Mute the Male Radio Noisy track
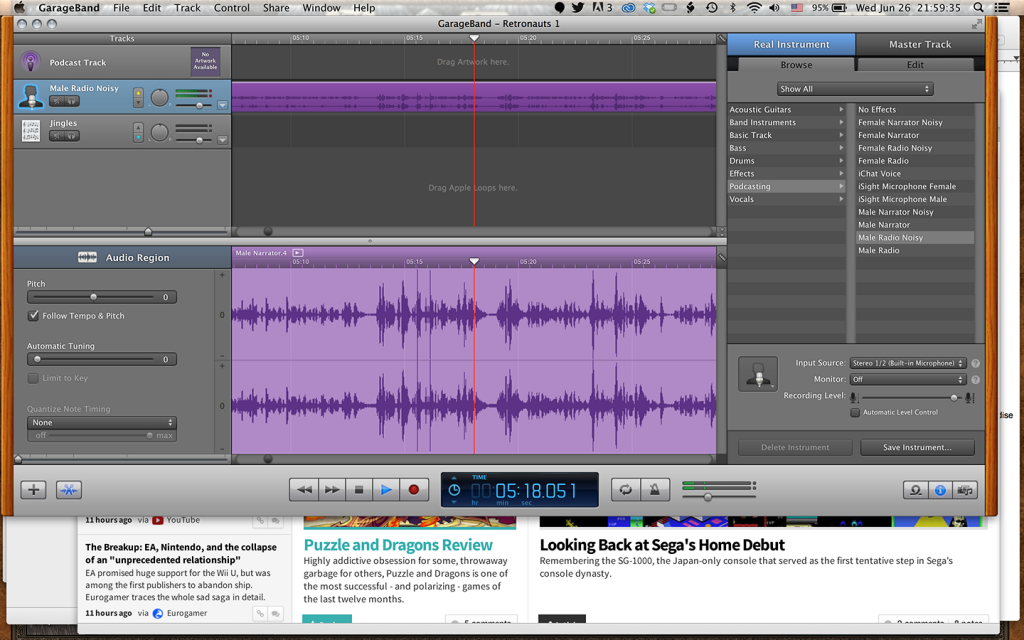 pyautogui.click(x=57, y=101)
